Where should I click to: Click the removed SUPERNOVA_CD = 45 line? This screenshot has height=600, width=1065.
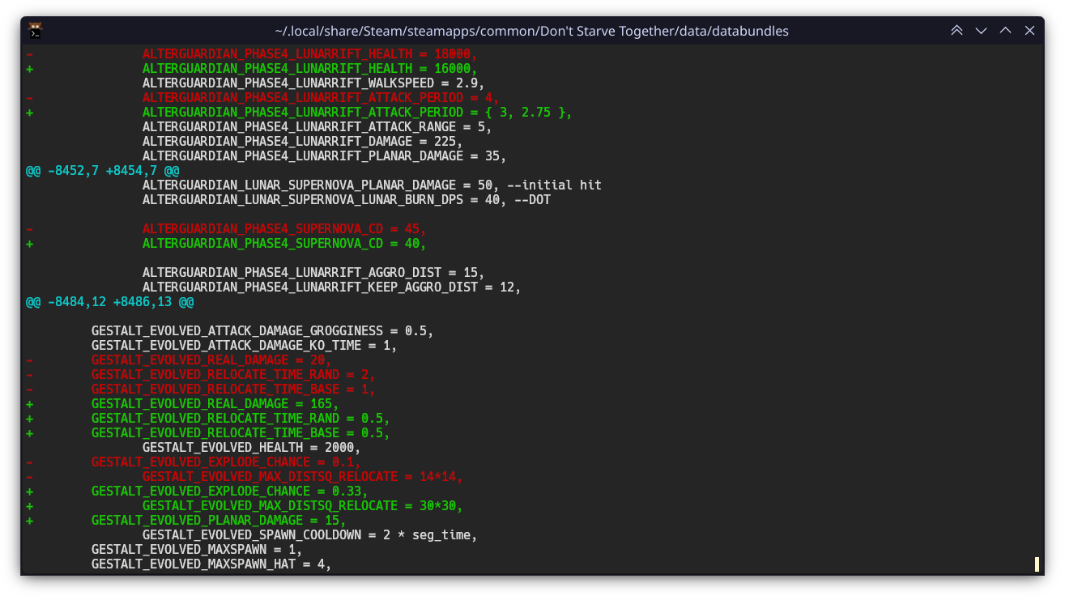pyautogui.click(x=284, y=229)
